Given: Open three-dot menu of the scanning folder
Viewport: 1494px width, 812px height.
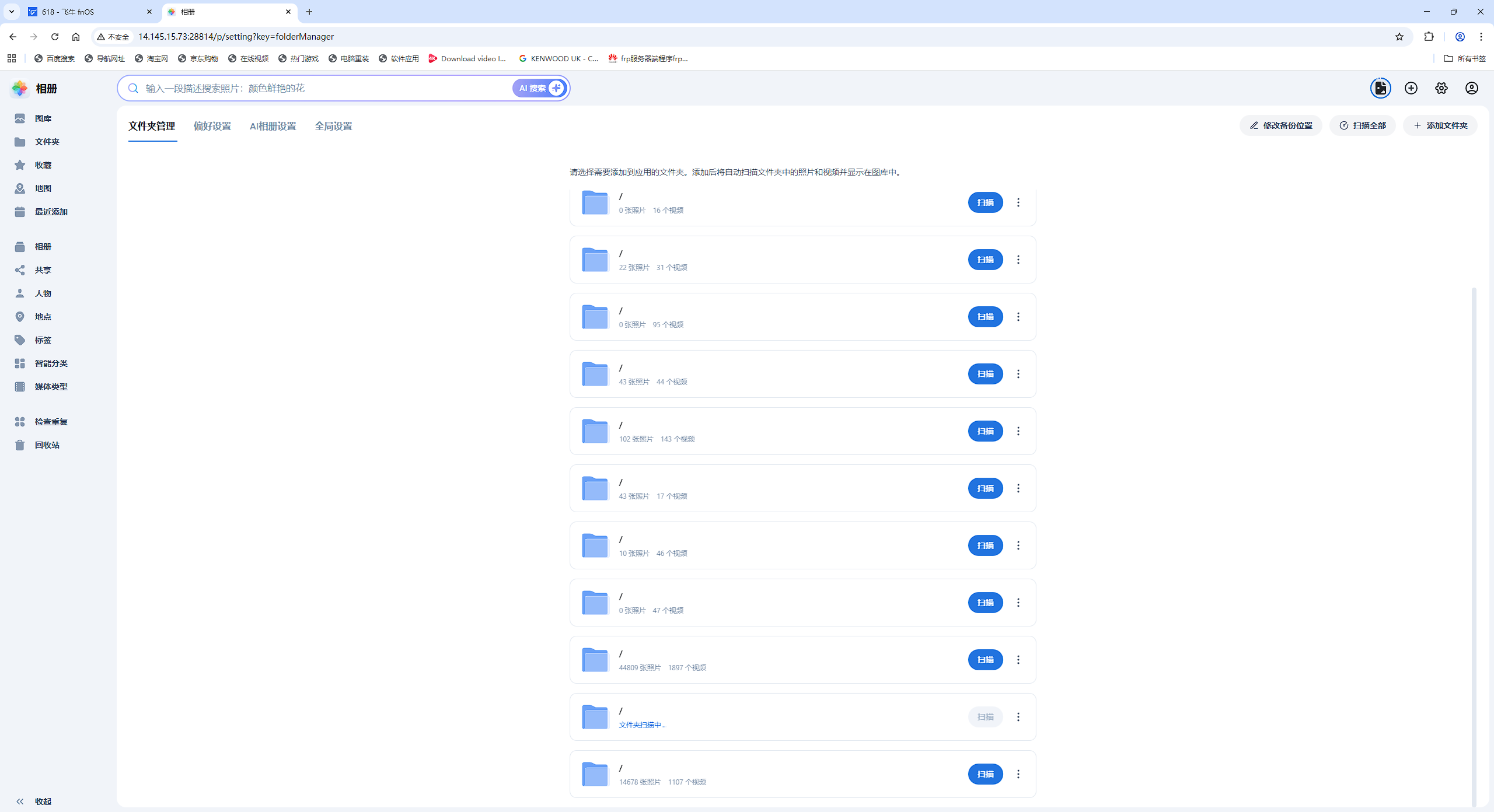Looking at the screenshot, I should click(1018, 717).
